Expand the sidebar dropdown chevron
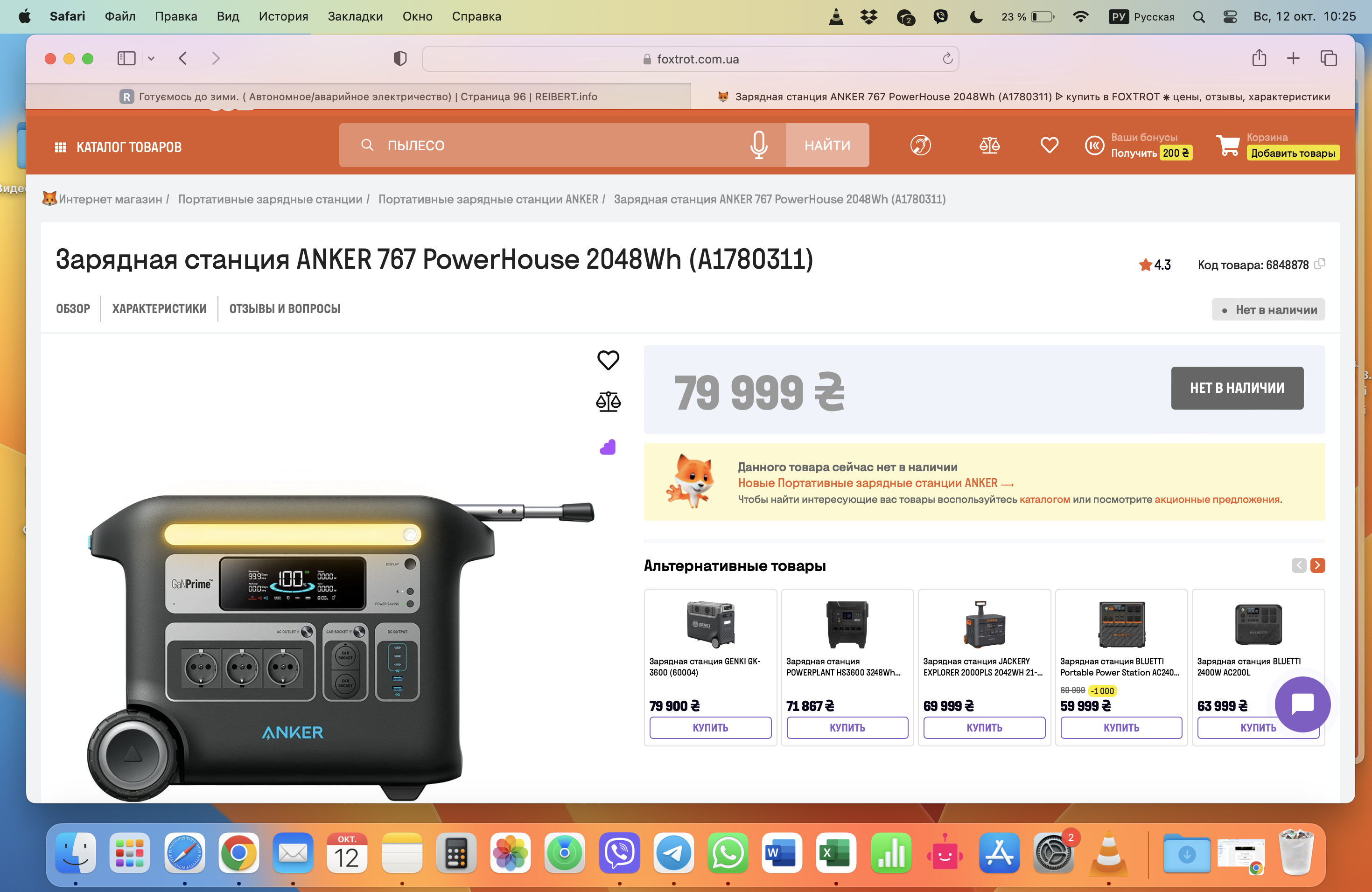 point(151,59)
